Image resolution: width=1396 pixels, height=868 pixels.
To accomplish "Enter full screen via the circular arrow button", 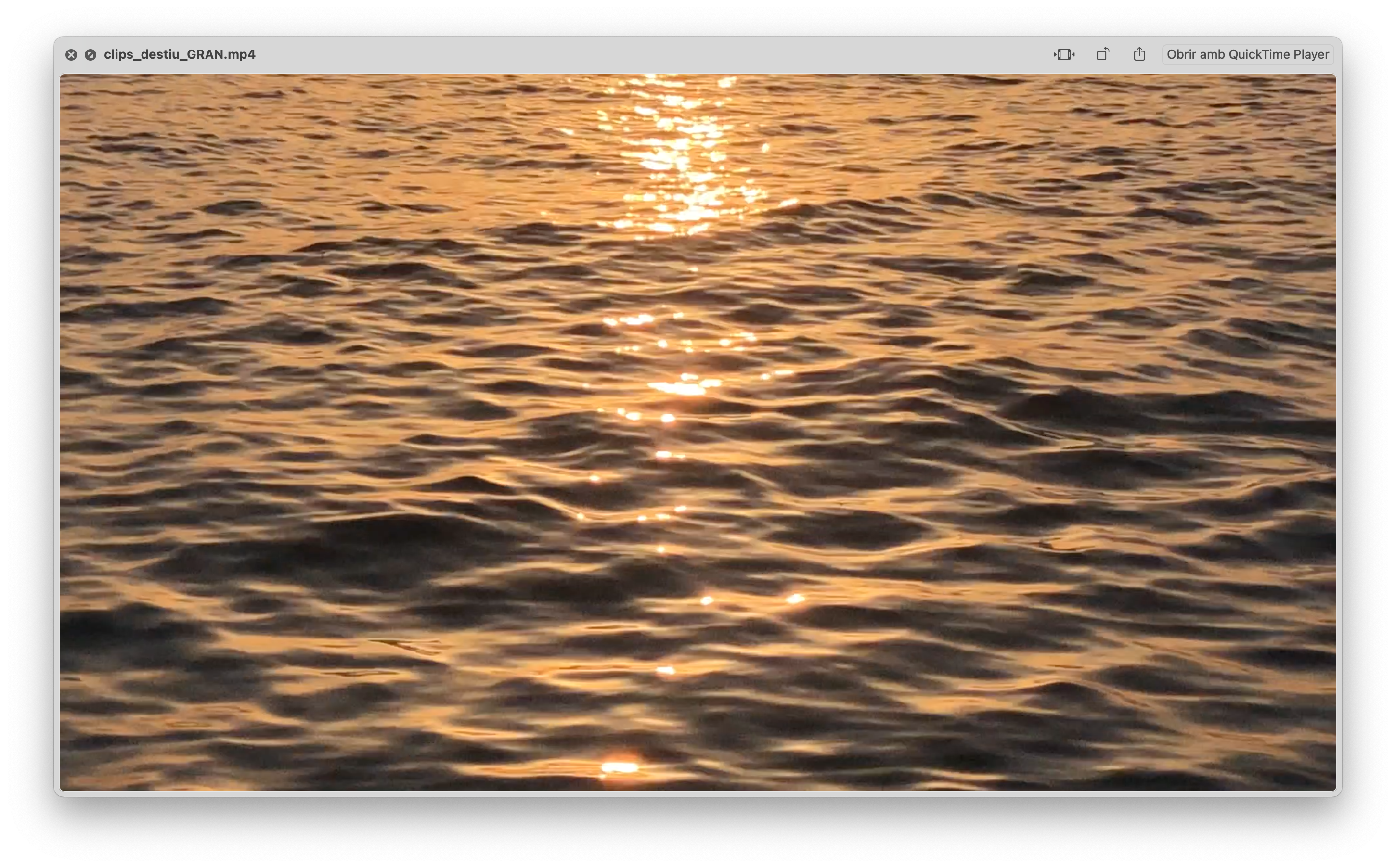I will pos(90,54).
